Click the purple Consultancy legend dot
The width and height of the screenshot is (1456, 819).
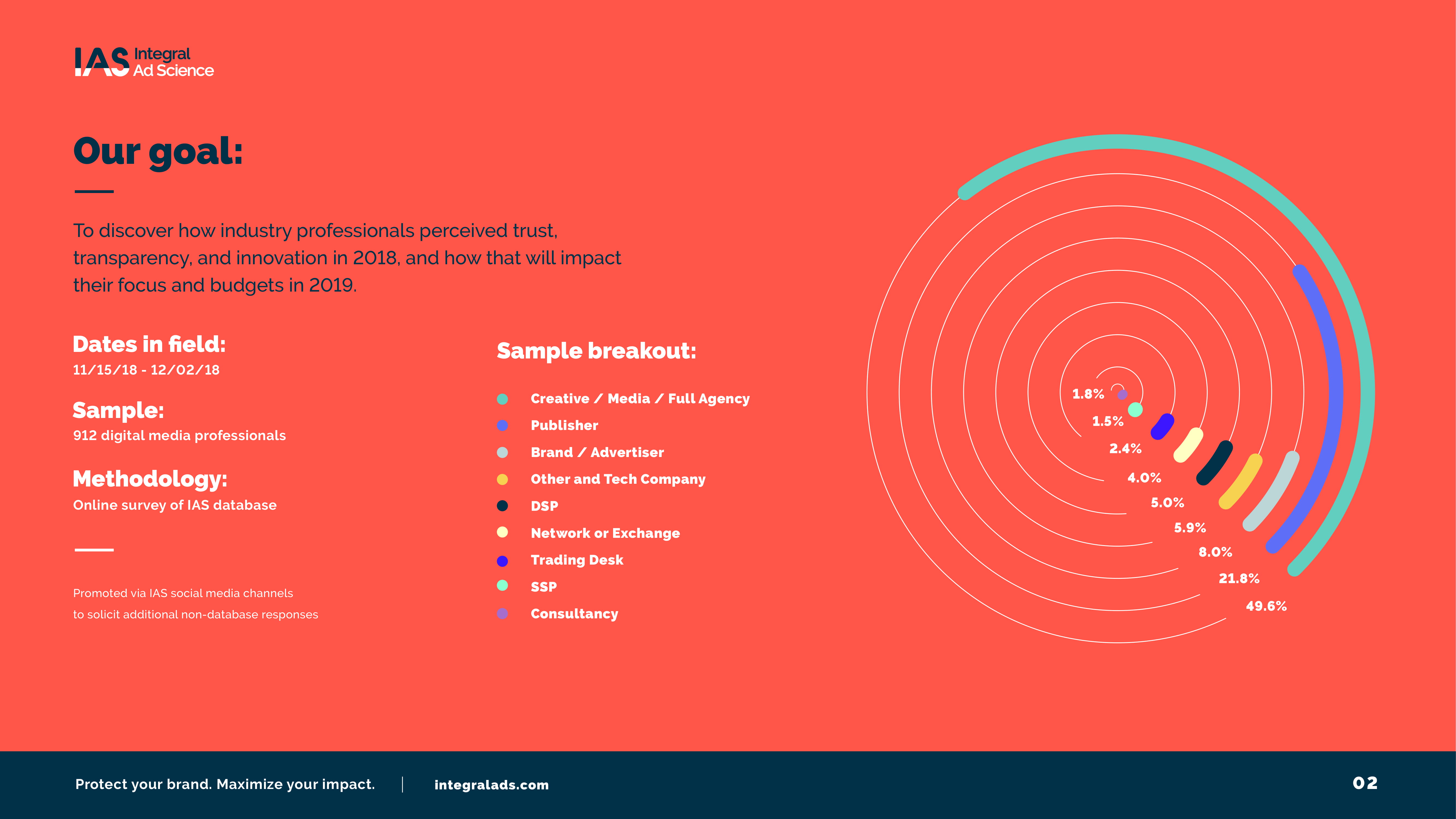[502, 614]
